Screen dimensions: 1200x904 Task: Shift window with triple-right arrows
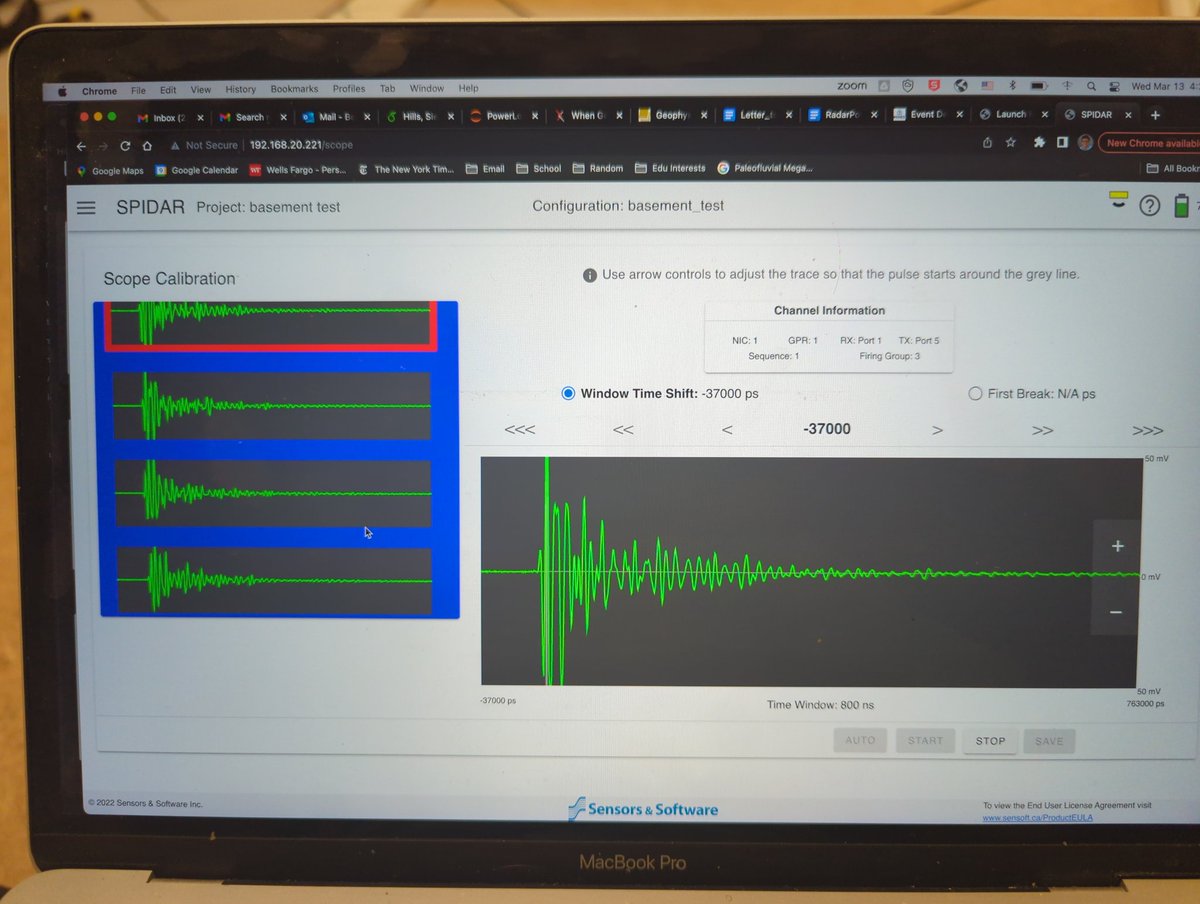click(1147, 430)
